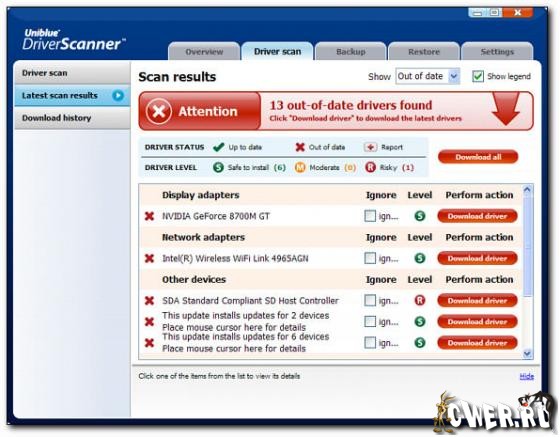Select NVIDIA GeForce 8700M GT entry
Image resolution: width=560 pixels, height=437 pixels.
pyautogui.click(x=216, y=216)
